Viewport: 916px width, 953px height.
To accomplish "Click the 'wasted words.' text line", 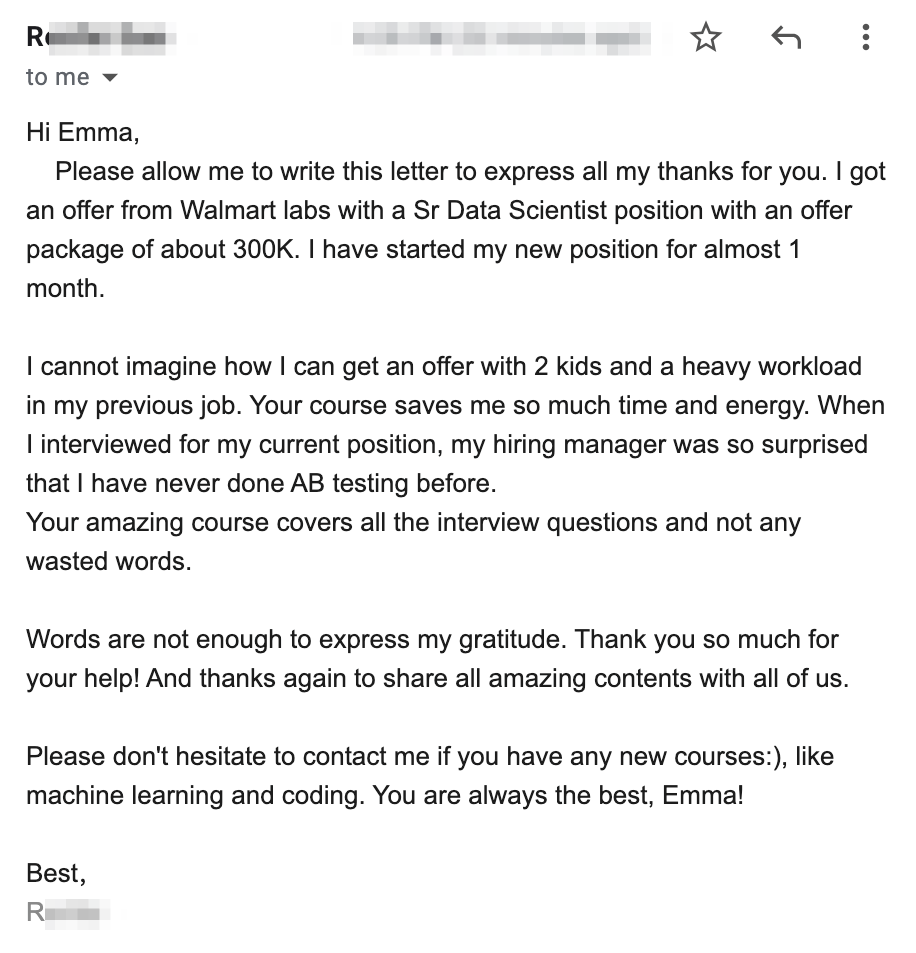I will point(108,562).
